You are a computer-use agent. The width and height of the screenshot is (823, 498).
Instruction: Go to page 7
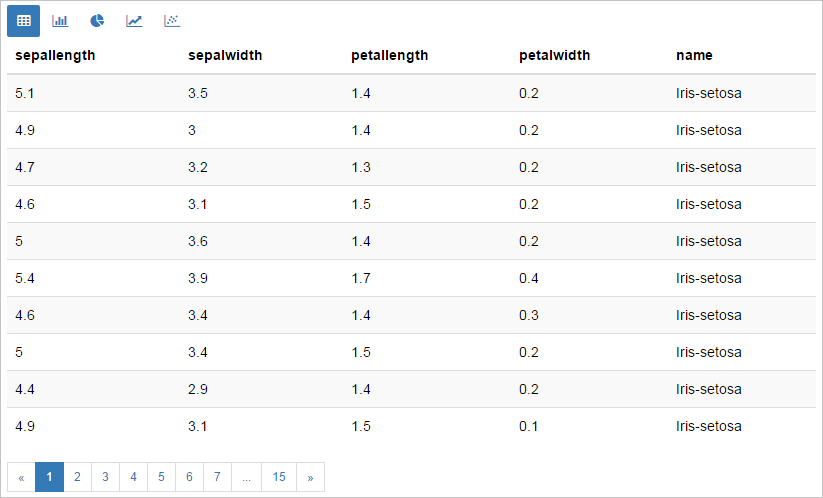[x=217, y=477]
